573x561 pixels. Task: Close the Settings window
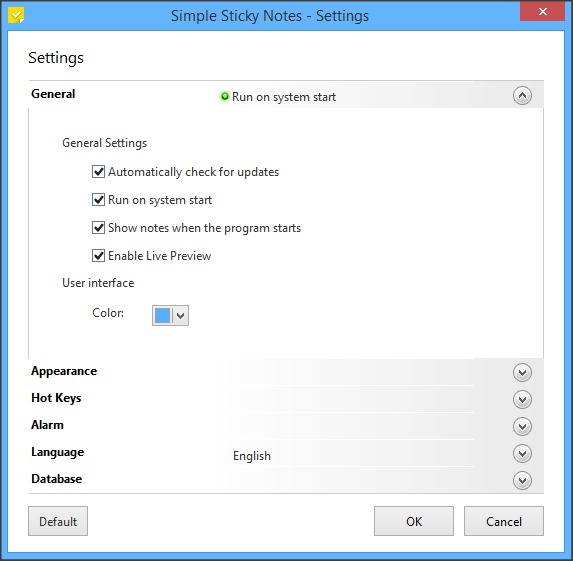click(x=543, y=12)
